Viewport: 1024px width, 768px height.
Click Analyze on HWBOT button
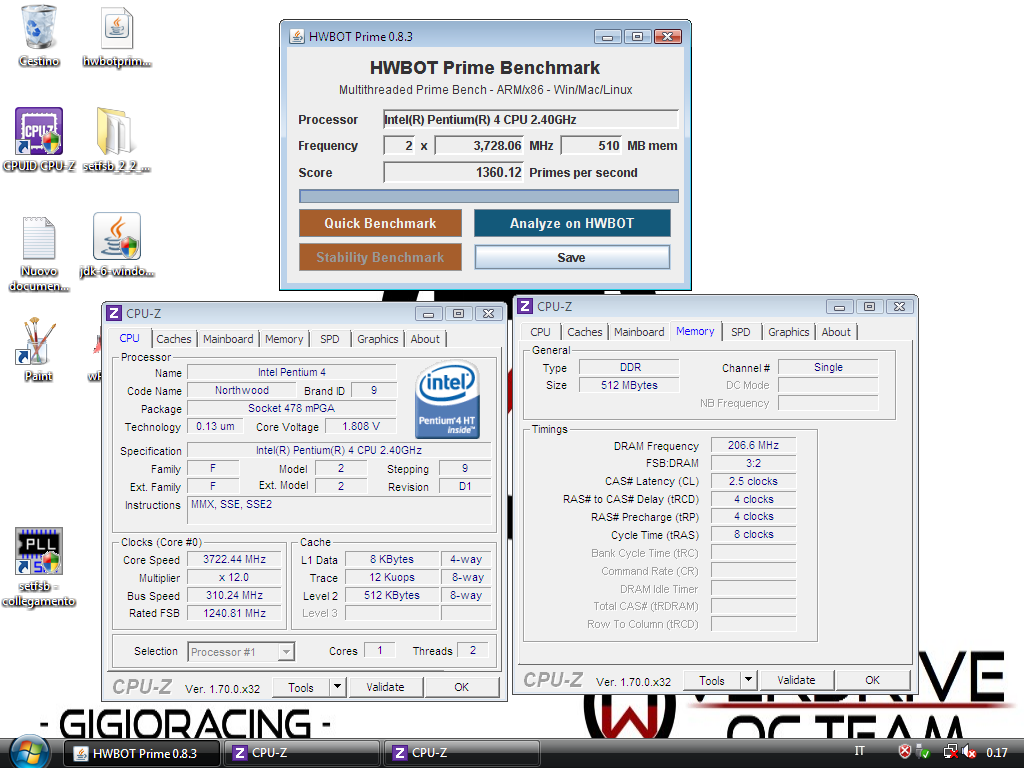pos(572,223)
